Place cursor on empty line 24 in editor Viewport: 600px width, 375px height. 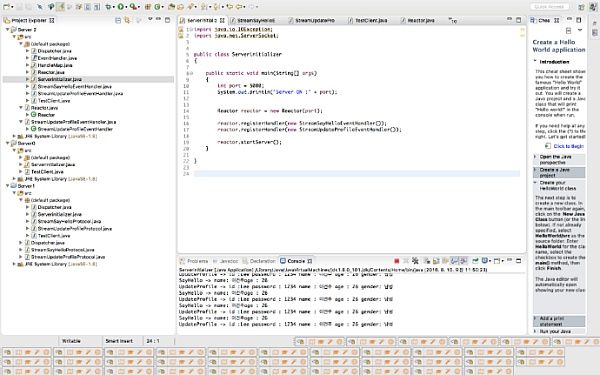tap(356, 174)
